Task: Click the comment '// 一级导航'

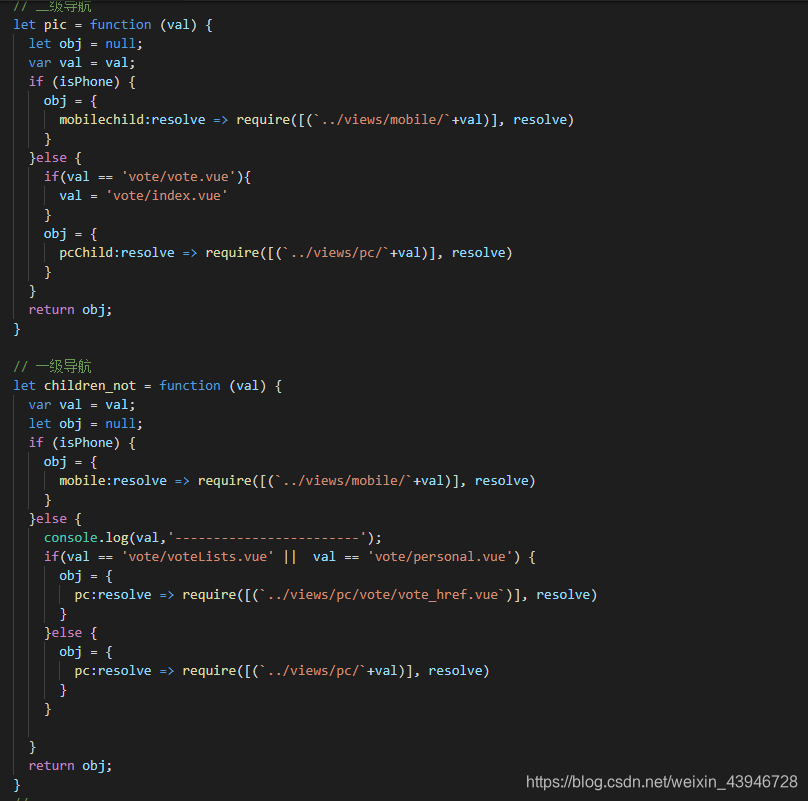Action: tap(53, 366)
